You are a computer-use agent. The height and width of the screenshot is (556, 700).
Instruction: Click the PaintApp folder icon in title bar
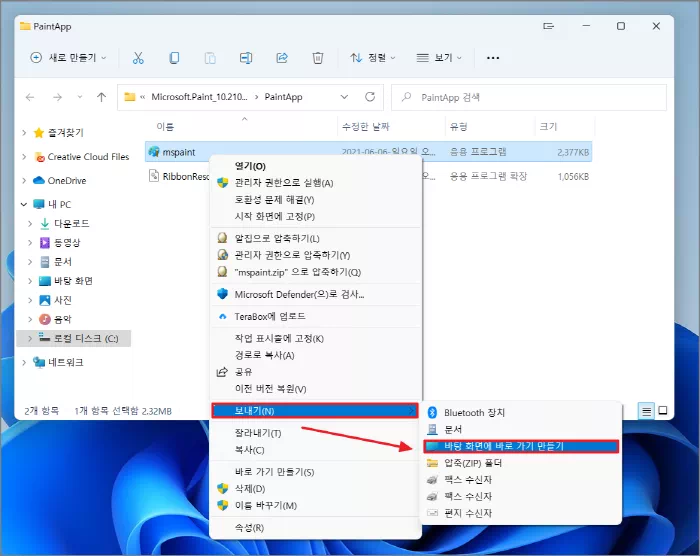(x=25, y=26)
